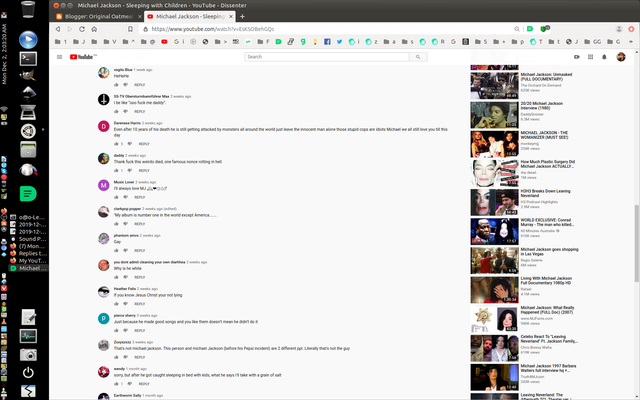The image size is (640, 400).
Task: Open '20/20 Michael Jackson Interview (1980)' title
Action: point(542,106)
